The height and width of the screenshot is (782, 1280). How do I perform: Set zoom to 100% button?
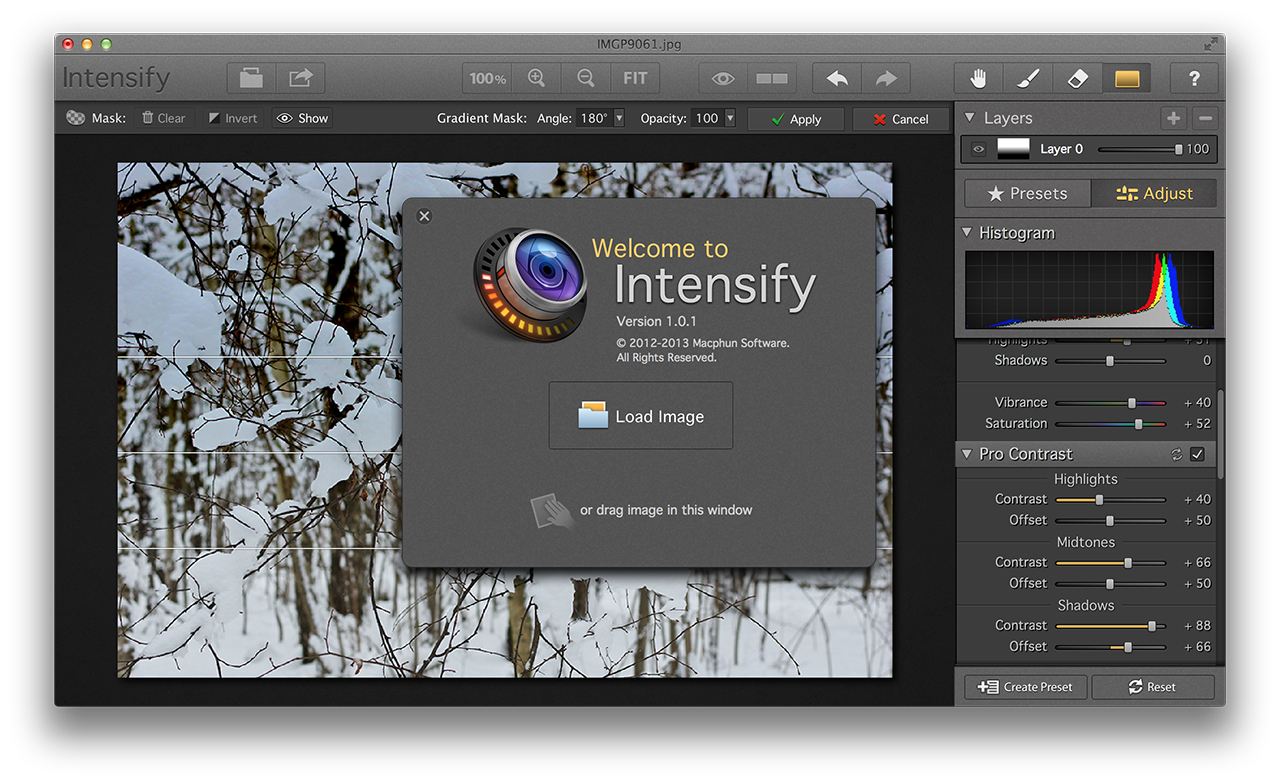click(x=487, y=78)
